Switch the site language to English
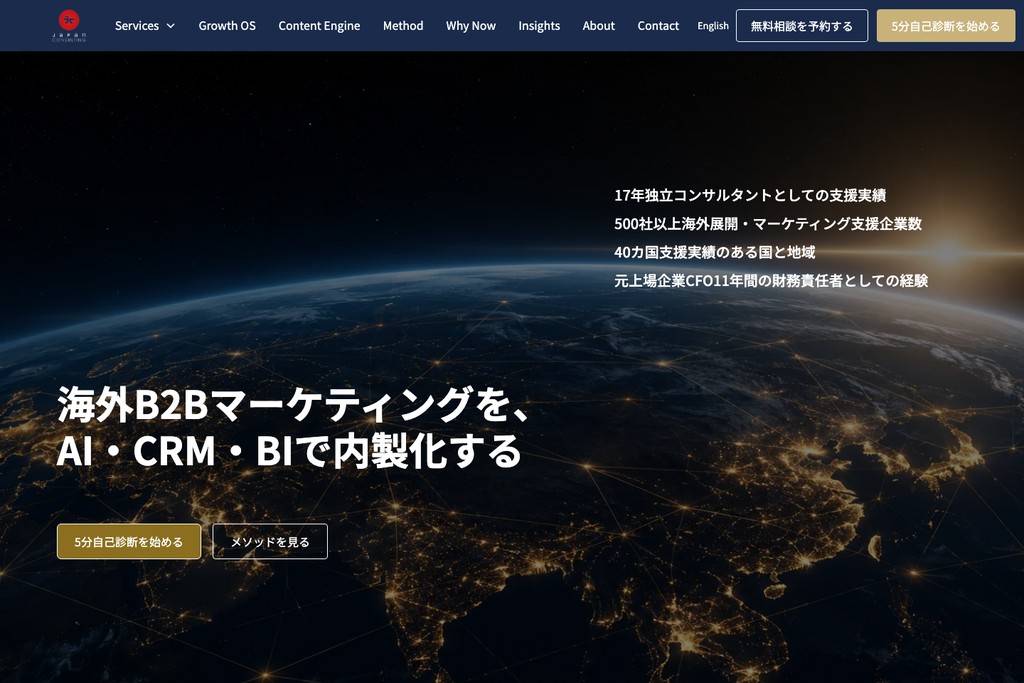The height and width of the screenshot is (683, 1024). pos(712,25)
